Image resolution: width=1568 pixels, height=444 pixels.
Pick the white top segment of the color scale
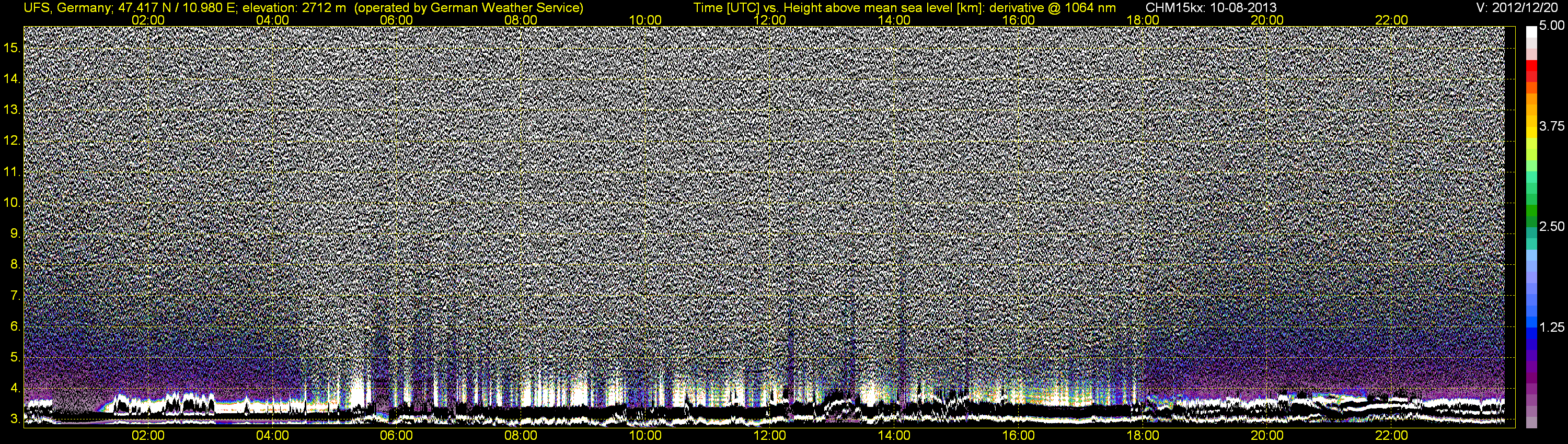tap(1531, 32)
